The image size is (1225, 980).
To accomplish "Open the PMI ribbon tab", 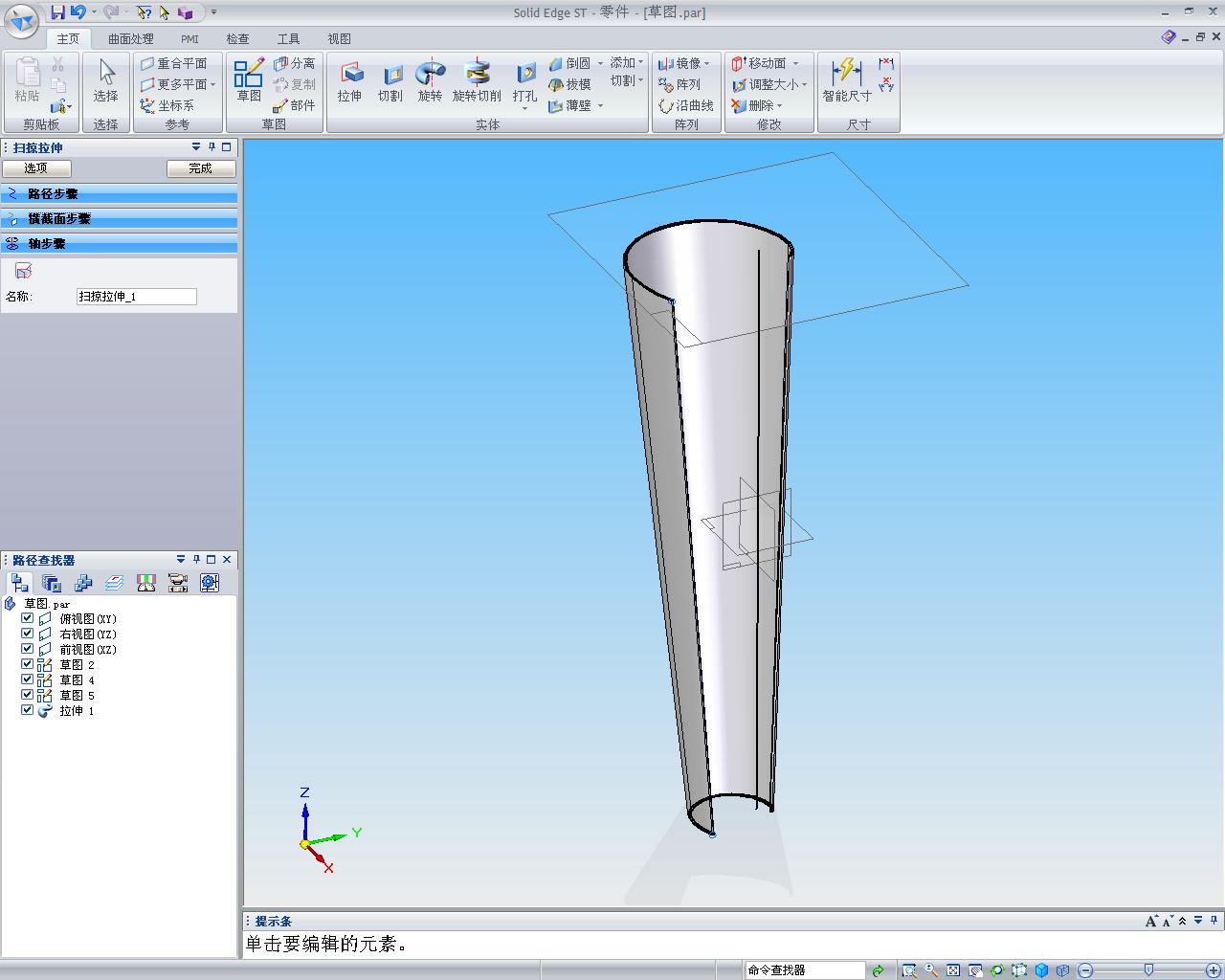I will coord(189,38).
